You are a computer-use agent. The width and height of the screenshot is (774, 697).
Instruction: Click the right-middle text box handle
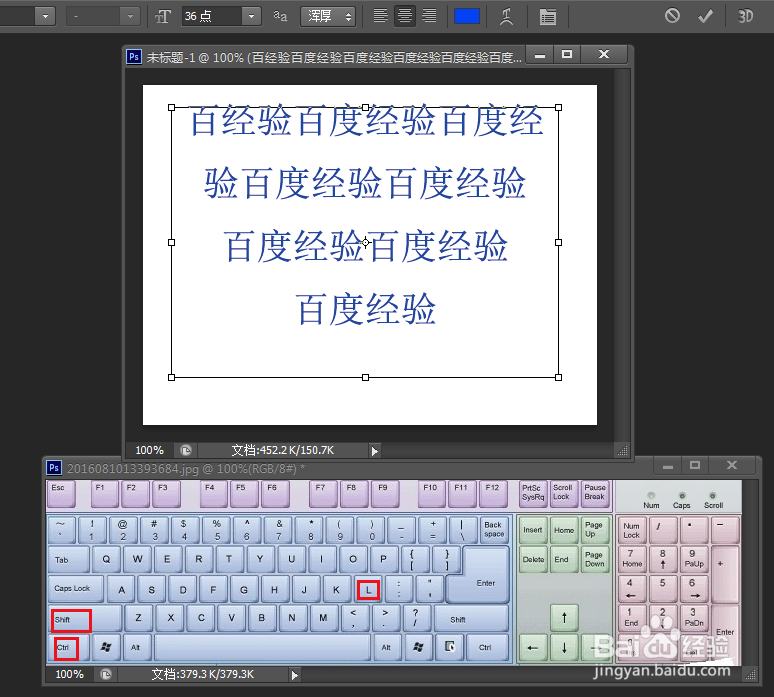pyautogui.click(x=558, y=242)
